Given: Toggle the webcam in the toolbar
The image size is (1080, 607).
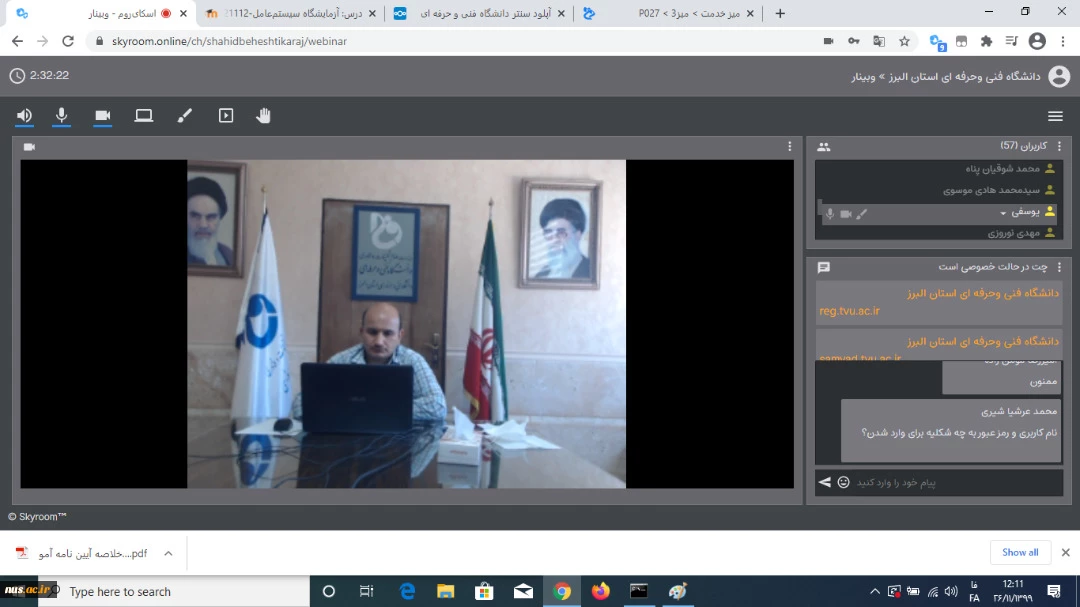Looking at the screenshot, I should point(103,116).
